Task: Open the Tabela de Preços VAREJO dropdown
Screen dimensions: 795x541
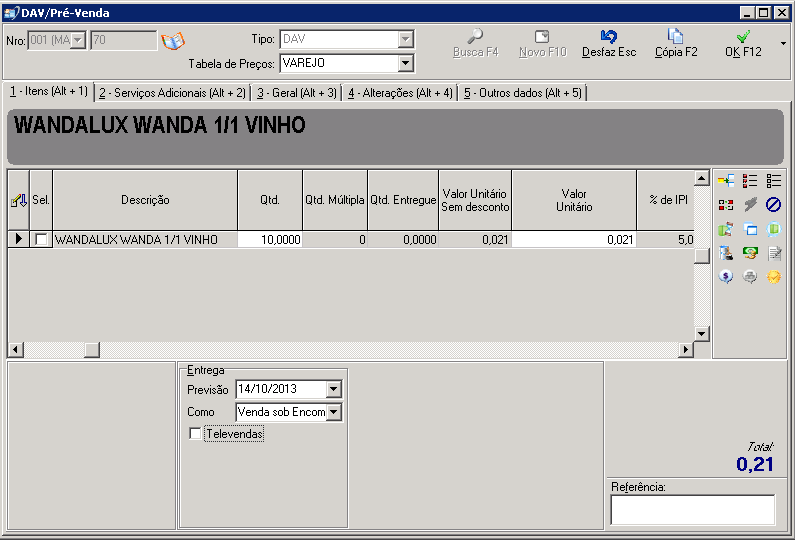Action: point(405,63)
